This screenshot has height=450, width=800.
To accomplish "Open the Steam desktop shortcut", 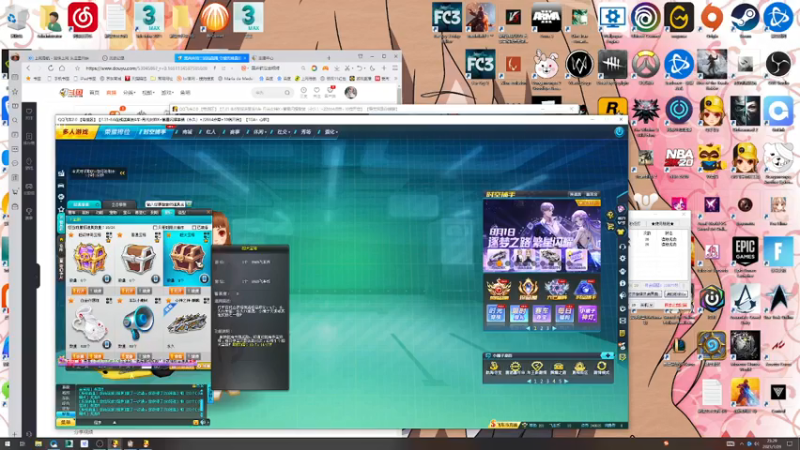I will (745, 18).
